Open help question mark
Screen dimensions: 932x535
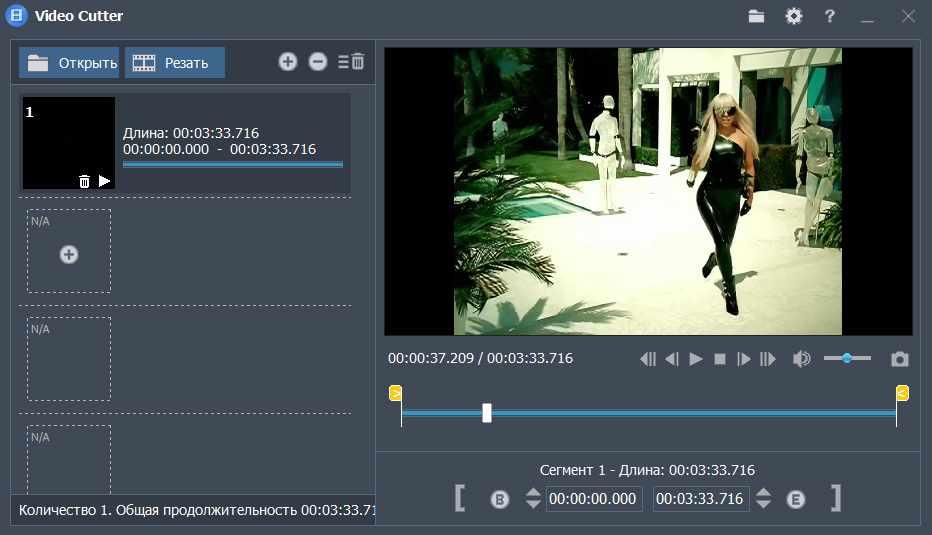[x=830, y=16]
